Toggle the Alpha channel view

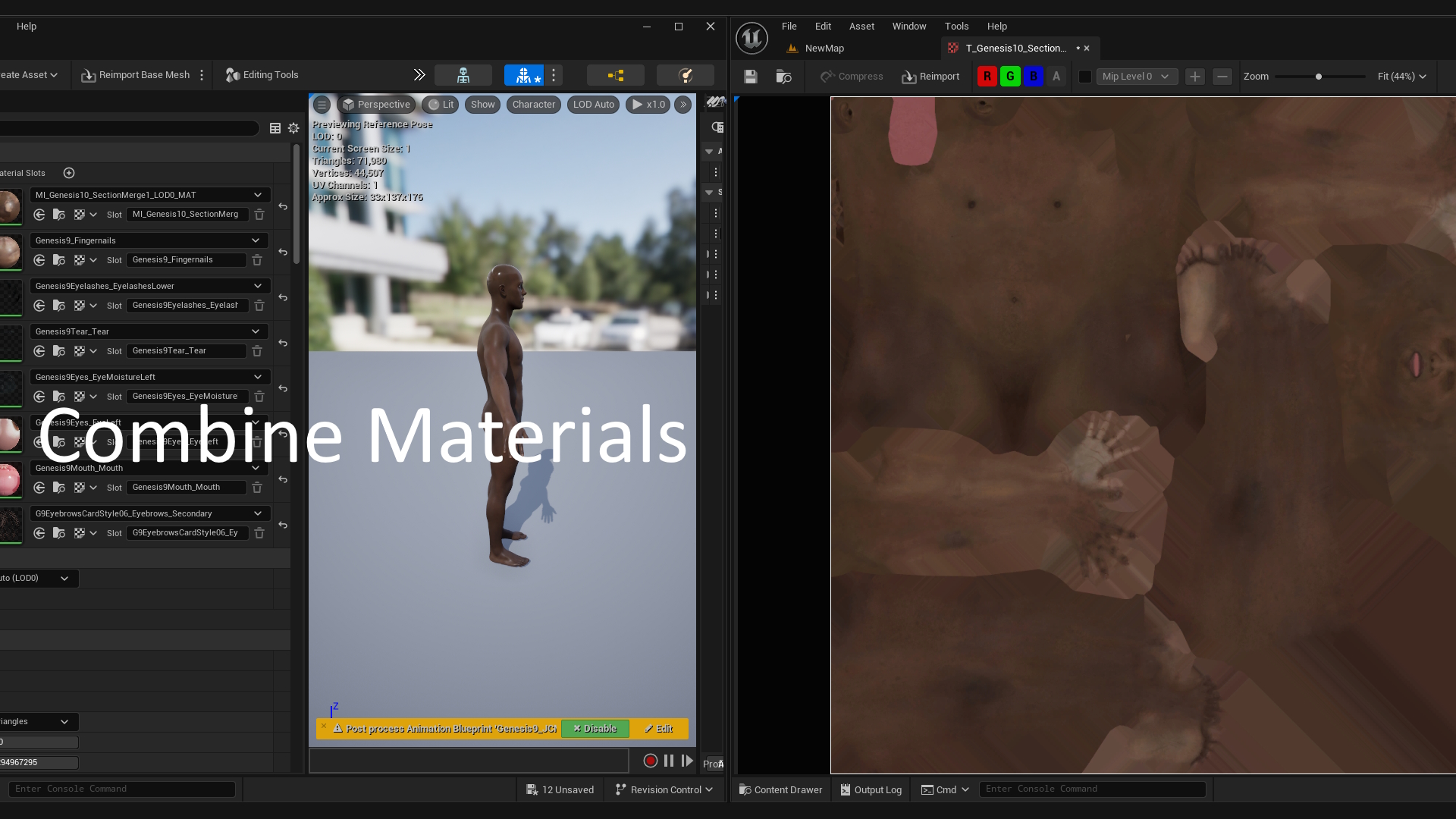[x=1056, y=77]
